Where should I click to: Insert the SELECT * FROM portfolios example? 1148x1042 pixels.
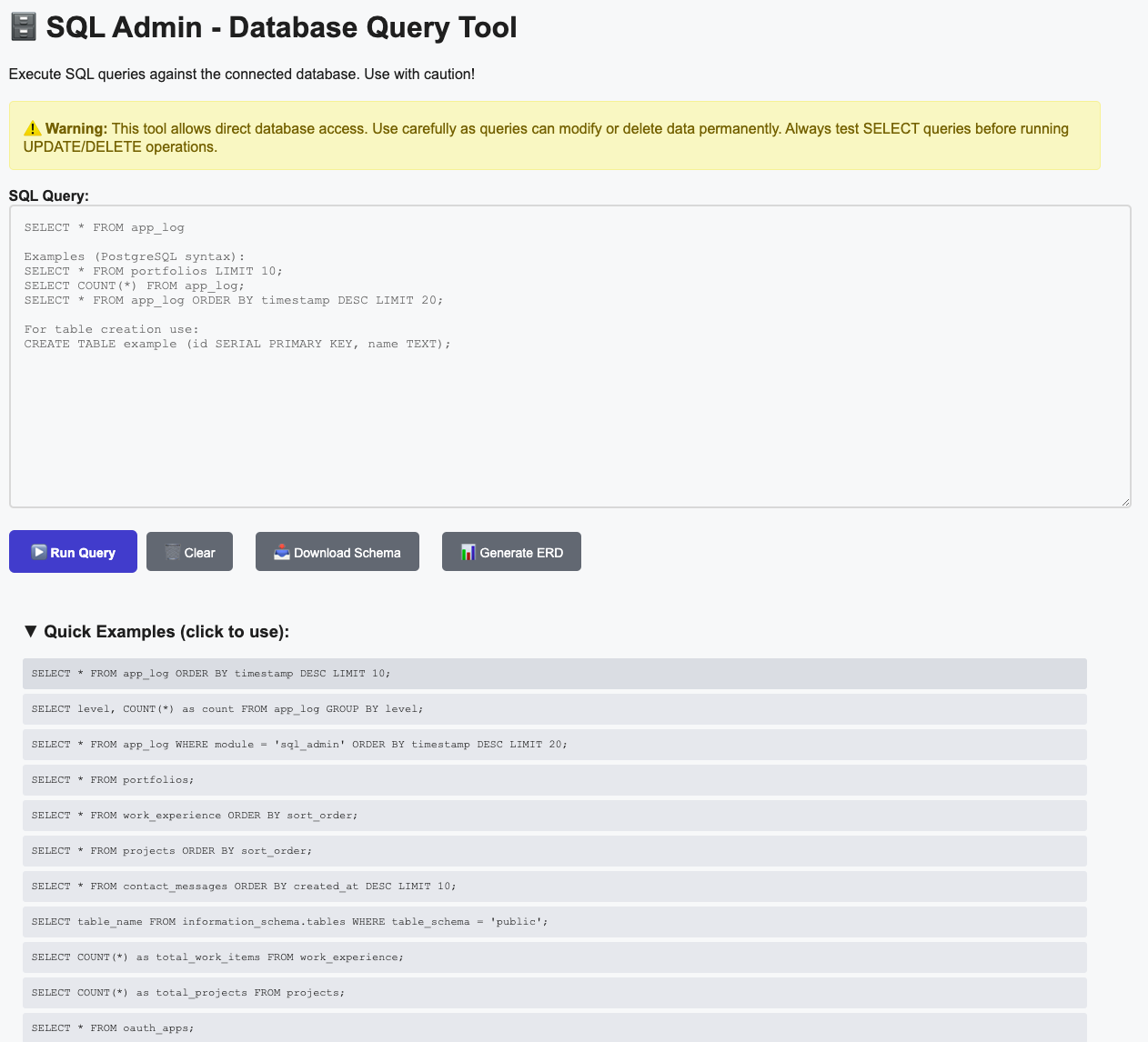[554, 780]
